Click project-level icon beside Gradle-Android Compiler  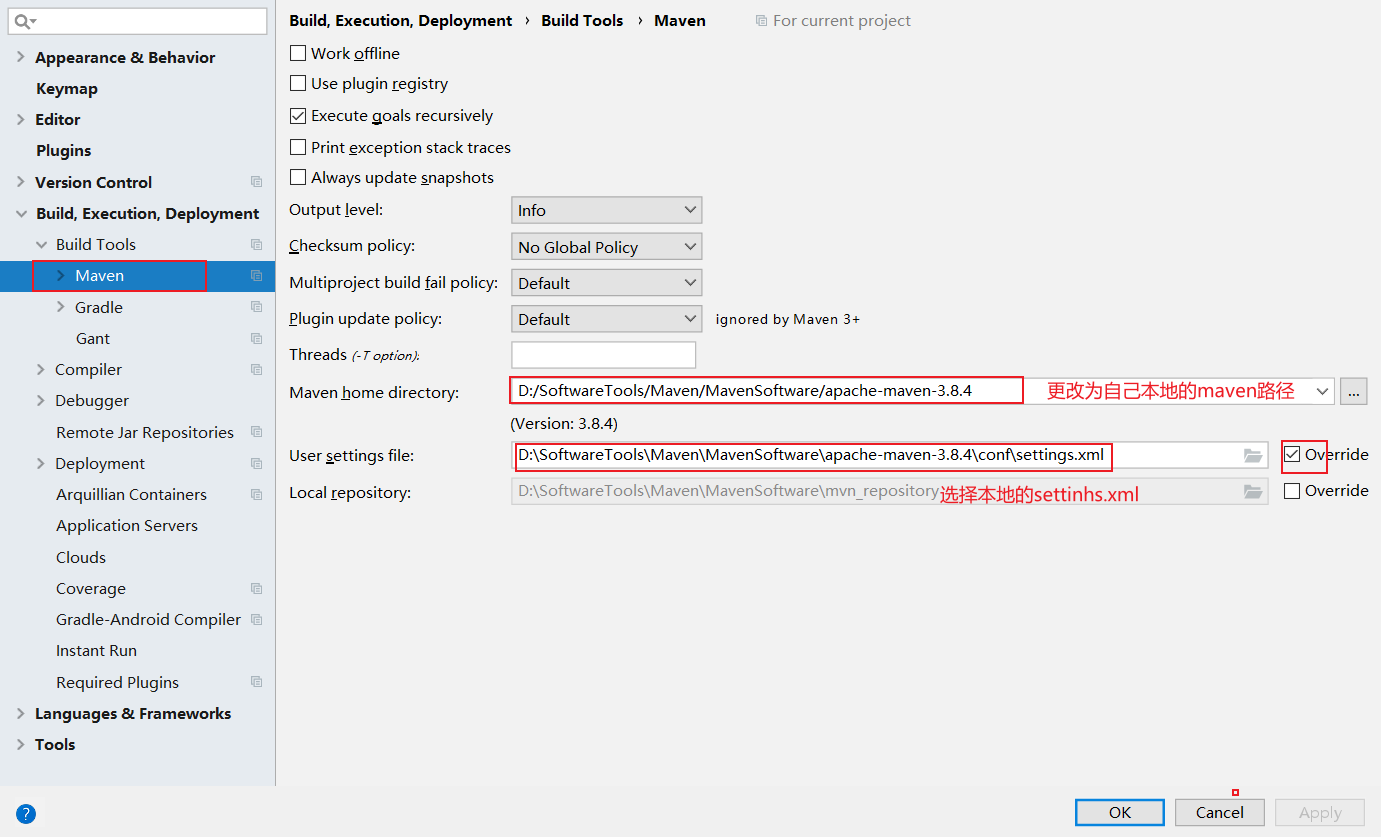256,619
